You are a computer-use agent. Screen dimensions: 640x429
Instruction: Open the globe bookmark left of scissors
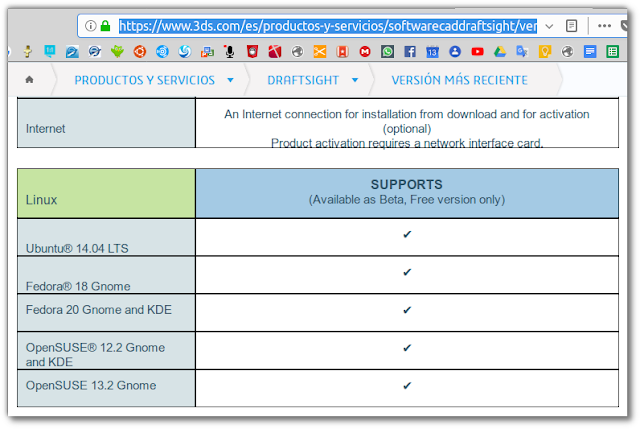(x=297, y=52)
